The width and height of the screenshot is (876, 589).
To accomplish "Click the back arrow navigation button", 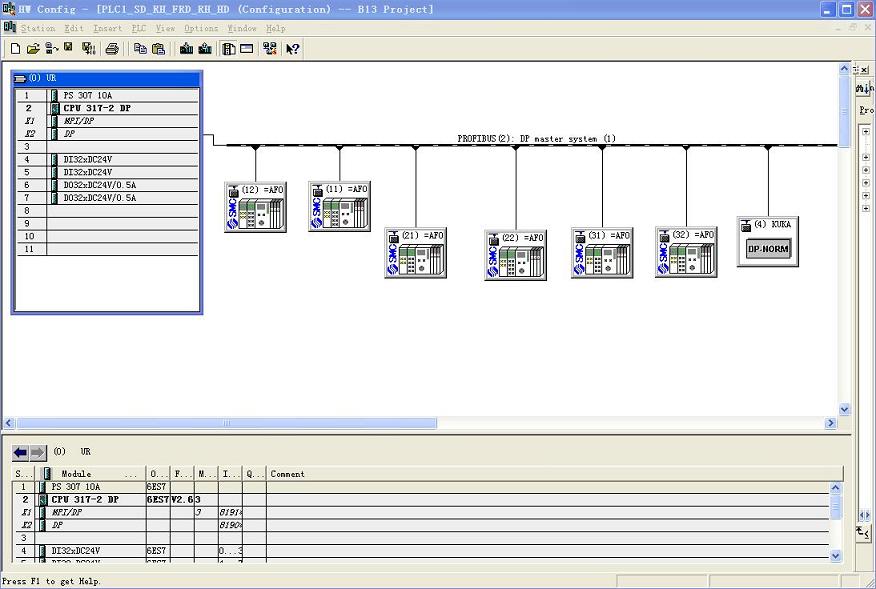I will tap(20, 452).
